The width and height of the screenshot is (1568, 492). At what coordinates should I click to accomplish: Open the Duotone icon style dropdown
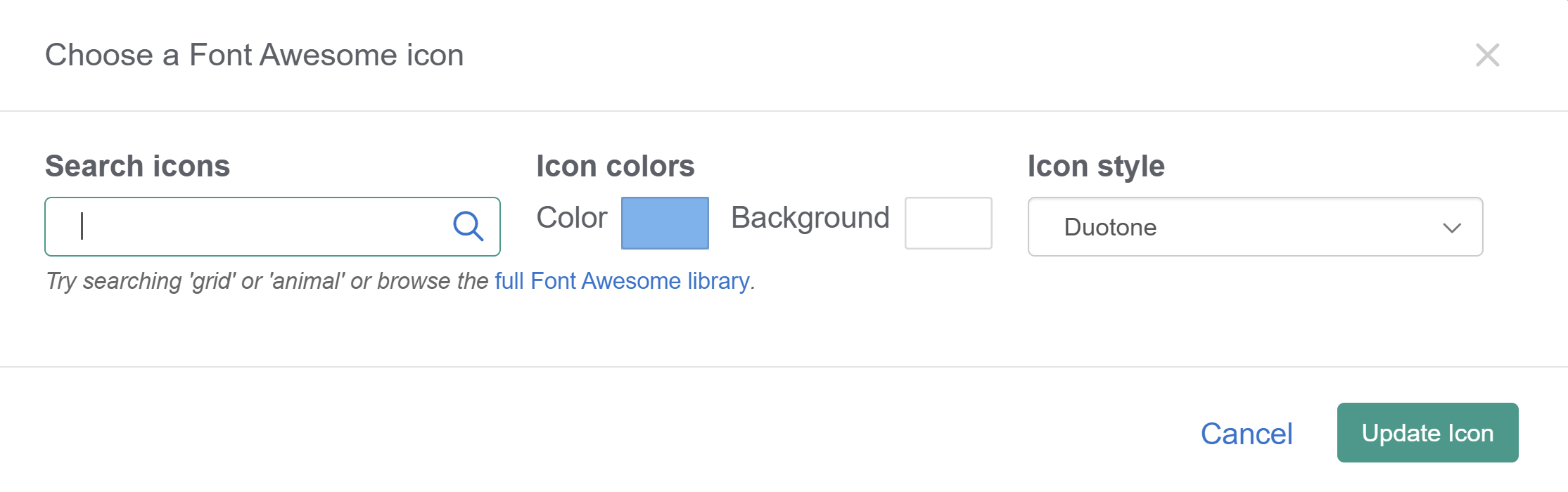tap(1238, 226)
